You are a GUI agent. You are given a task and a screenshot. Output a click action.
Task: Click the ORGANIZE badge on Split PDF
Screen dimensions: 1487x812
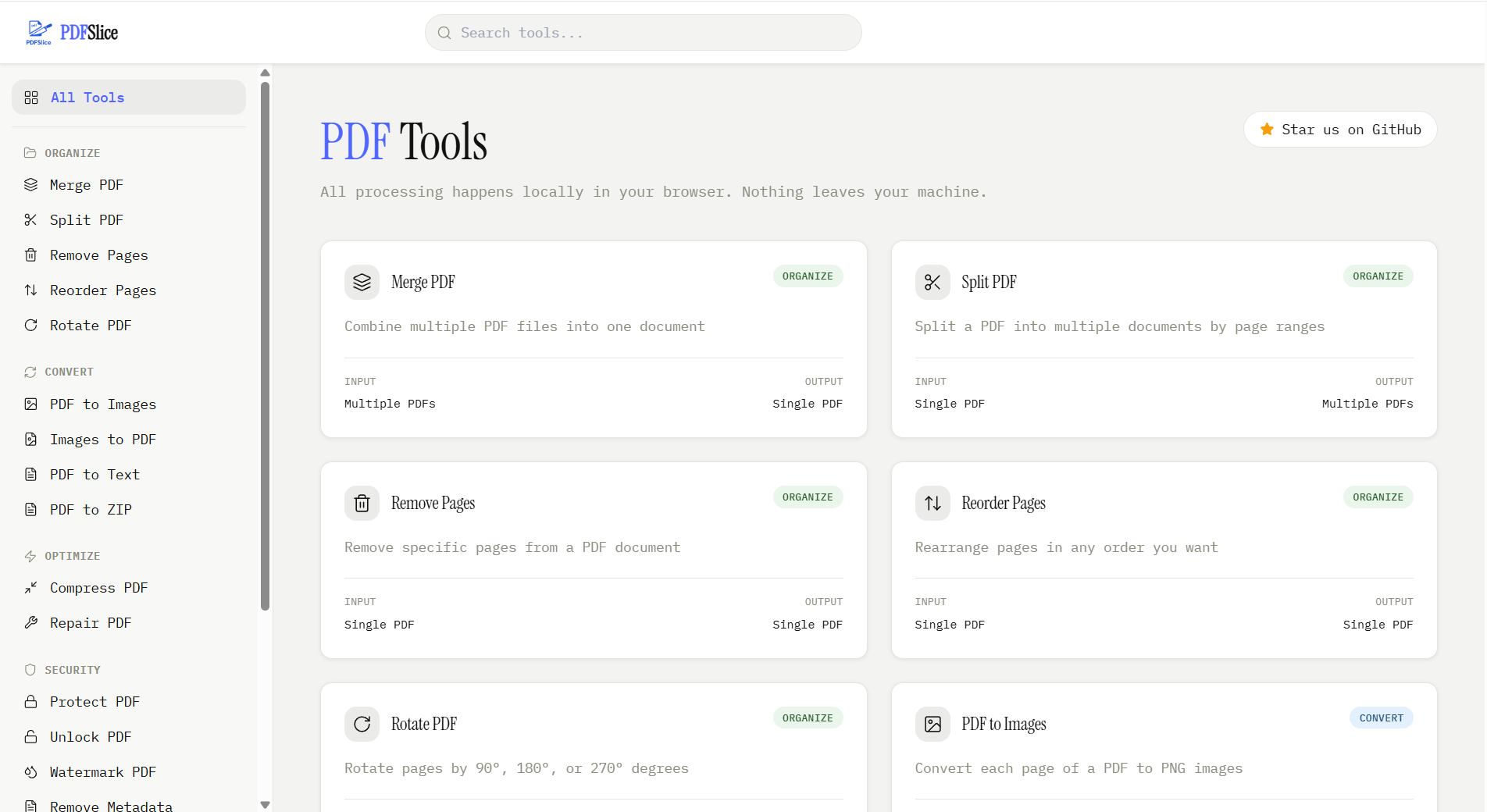click(x=1378, y=276)
